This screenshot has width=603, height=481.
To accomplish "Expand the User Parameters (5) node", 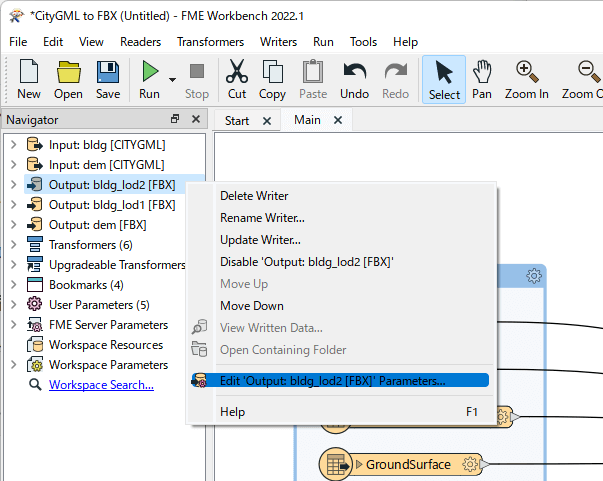I will click(13, 305).
